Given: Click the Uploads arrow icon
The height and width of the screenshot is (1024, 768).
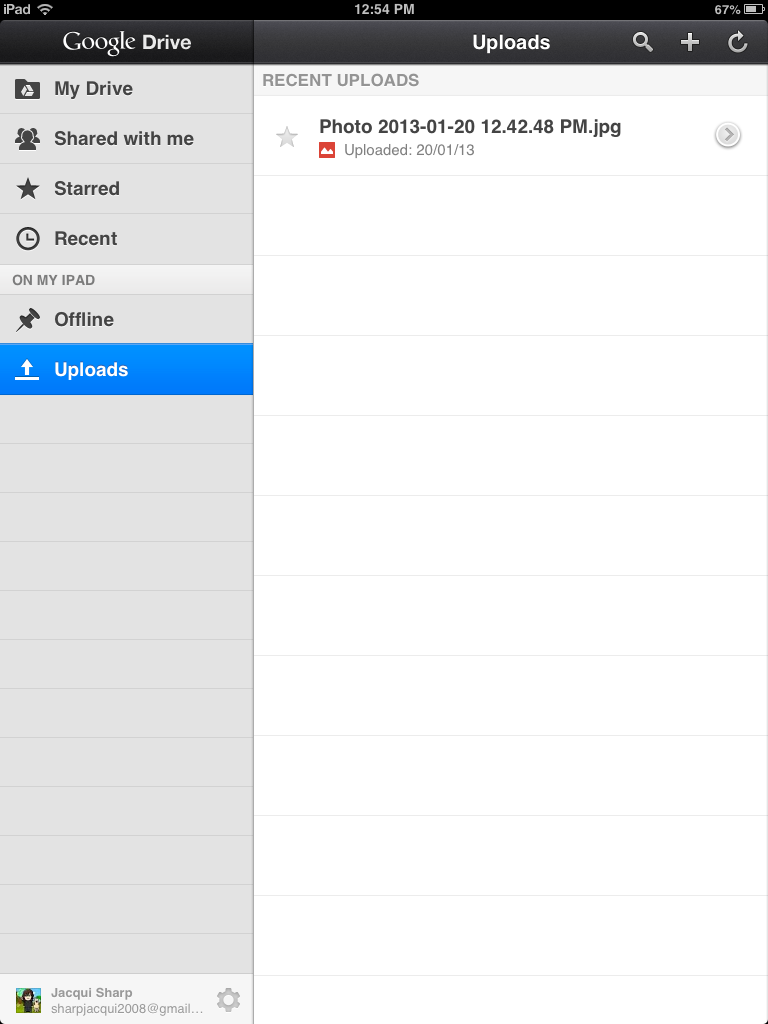Looking at the screenshot, I should [x=27, y=370].
